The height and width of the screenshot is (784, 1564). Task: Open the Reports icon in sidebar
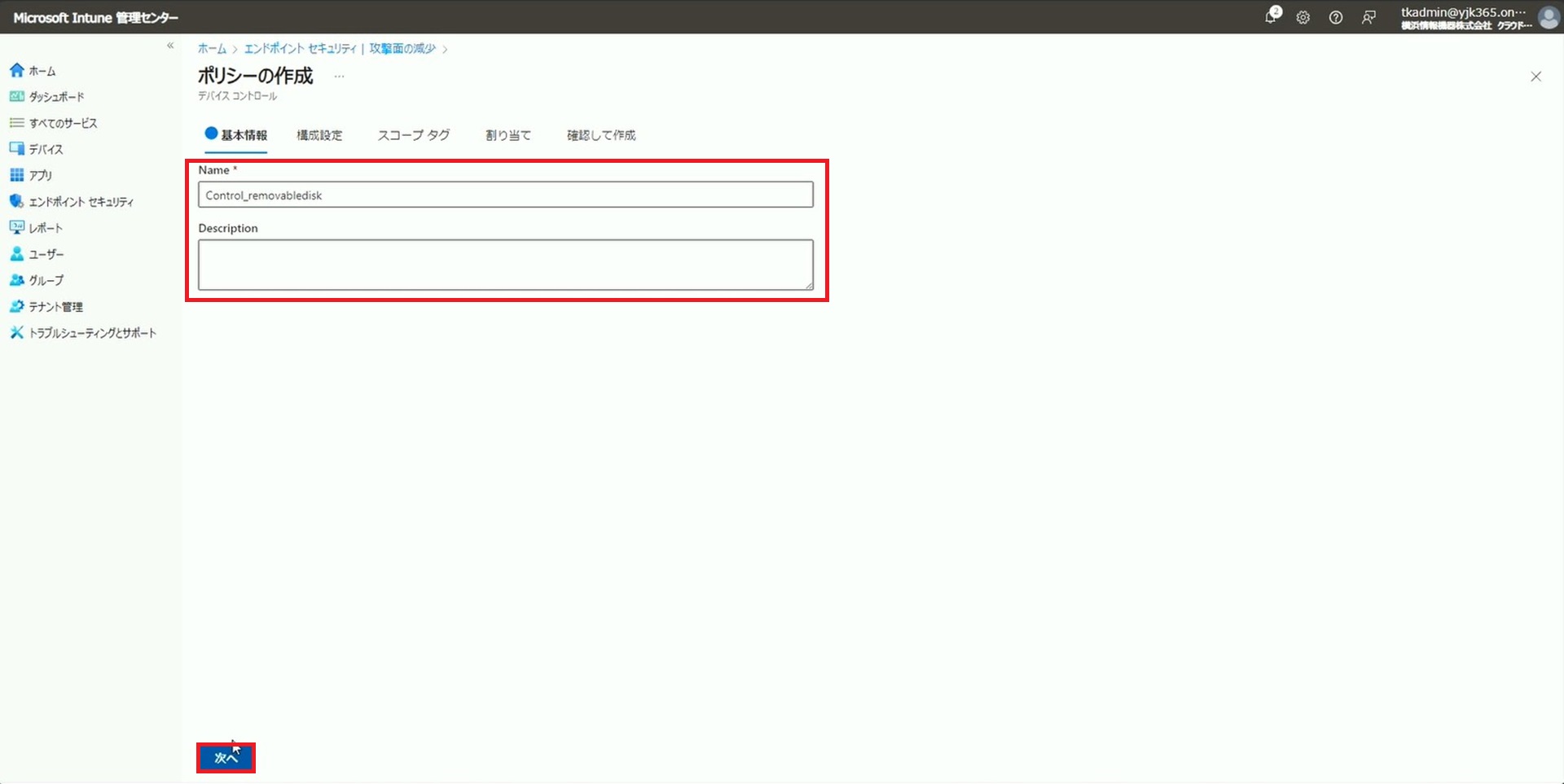[x=16, y=228]
